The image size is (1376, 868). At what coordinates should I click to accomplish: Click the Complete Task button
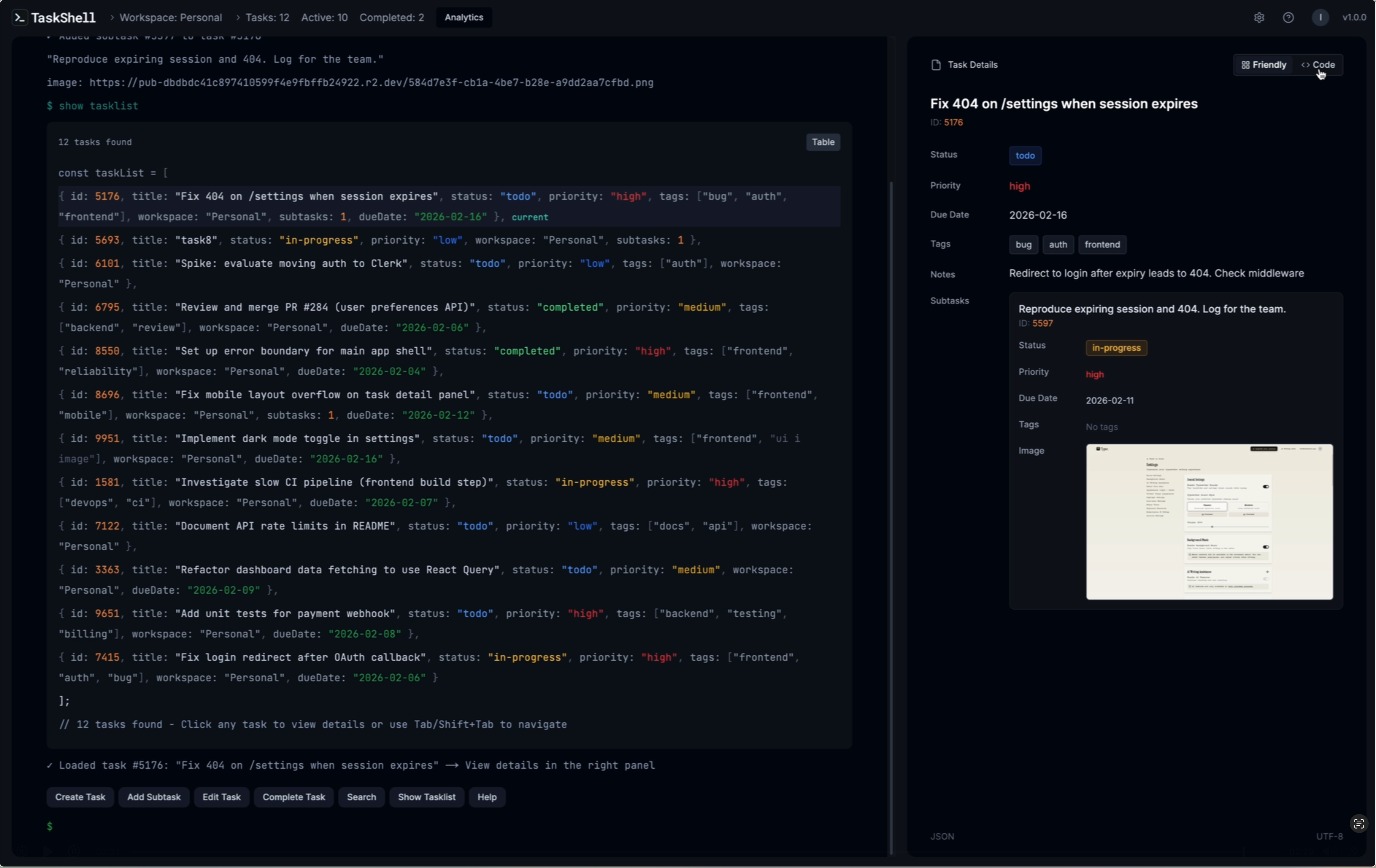(294, 797)
